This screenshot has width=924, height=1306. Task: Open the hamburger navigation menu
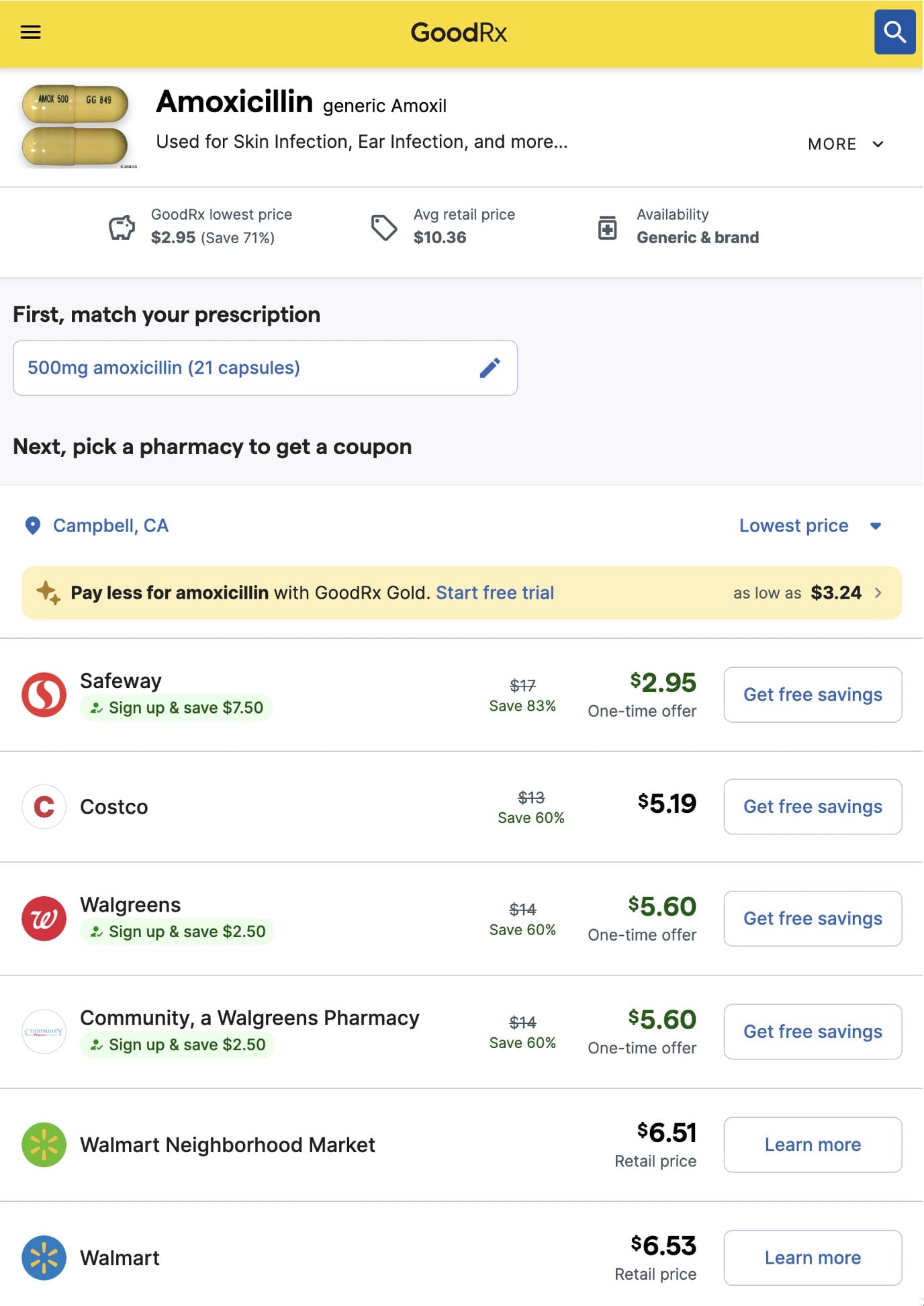click(x=31, y=32)
